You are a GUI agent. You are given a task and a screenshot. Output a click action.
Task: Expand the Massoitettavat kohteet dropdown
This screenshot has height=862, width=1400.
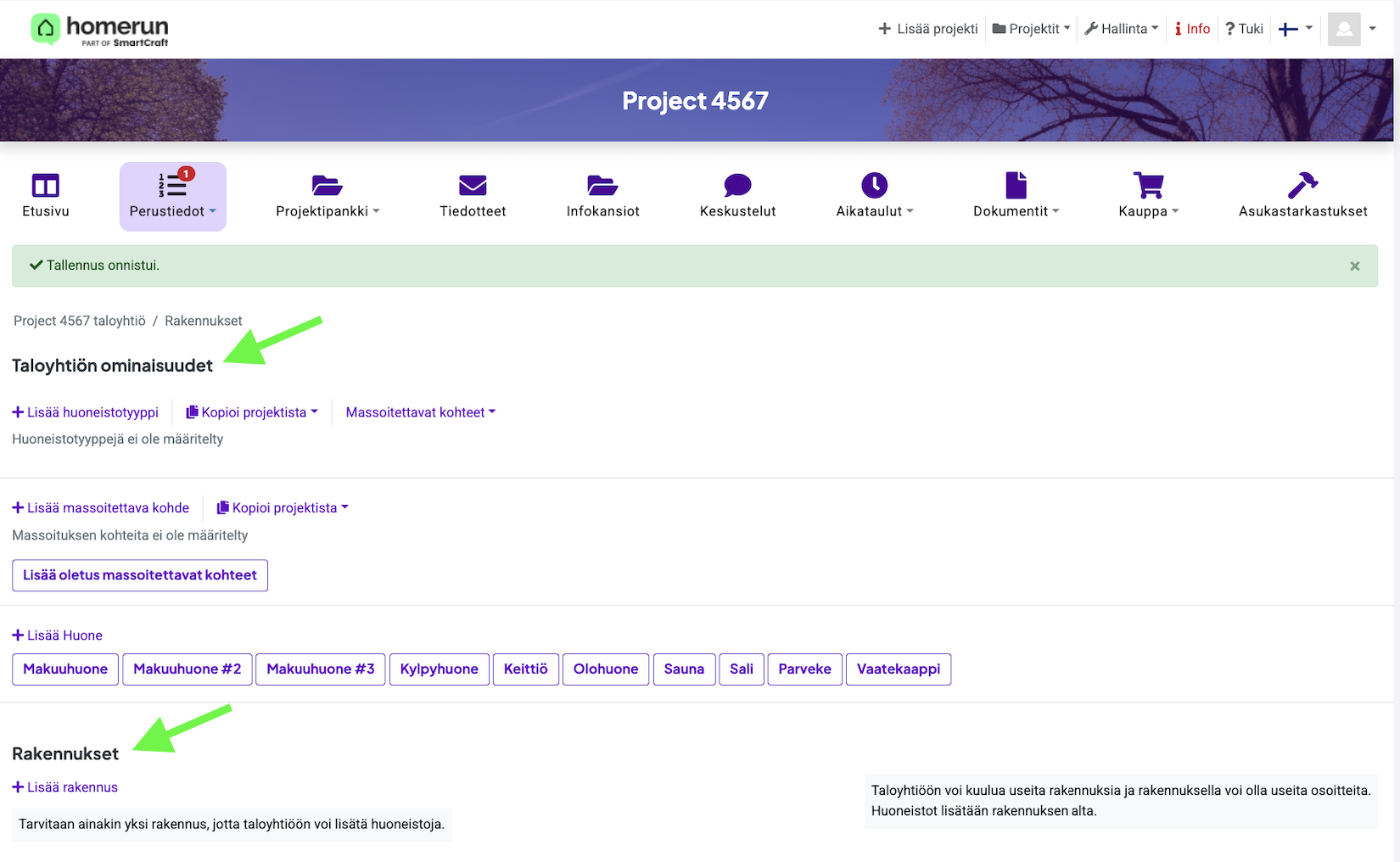tap(420, 412)
